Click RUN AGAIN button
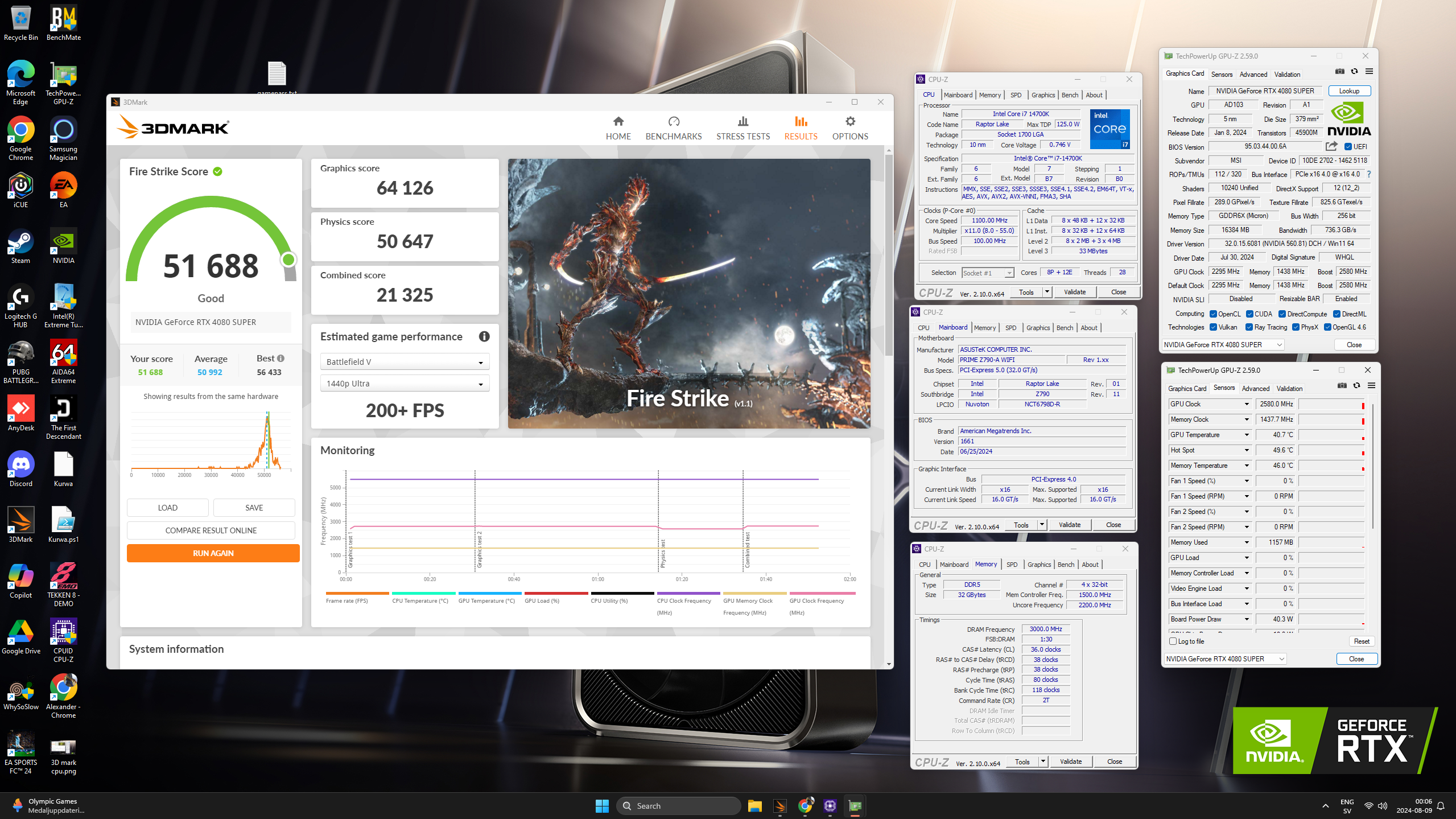Screen dimensions: 1456x819 (x=213, y=553)
